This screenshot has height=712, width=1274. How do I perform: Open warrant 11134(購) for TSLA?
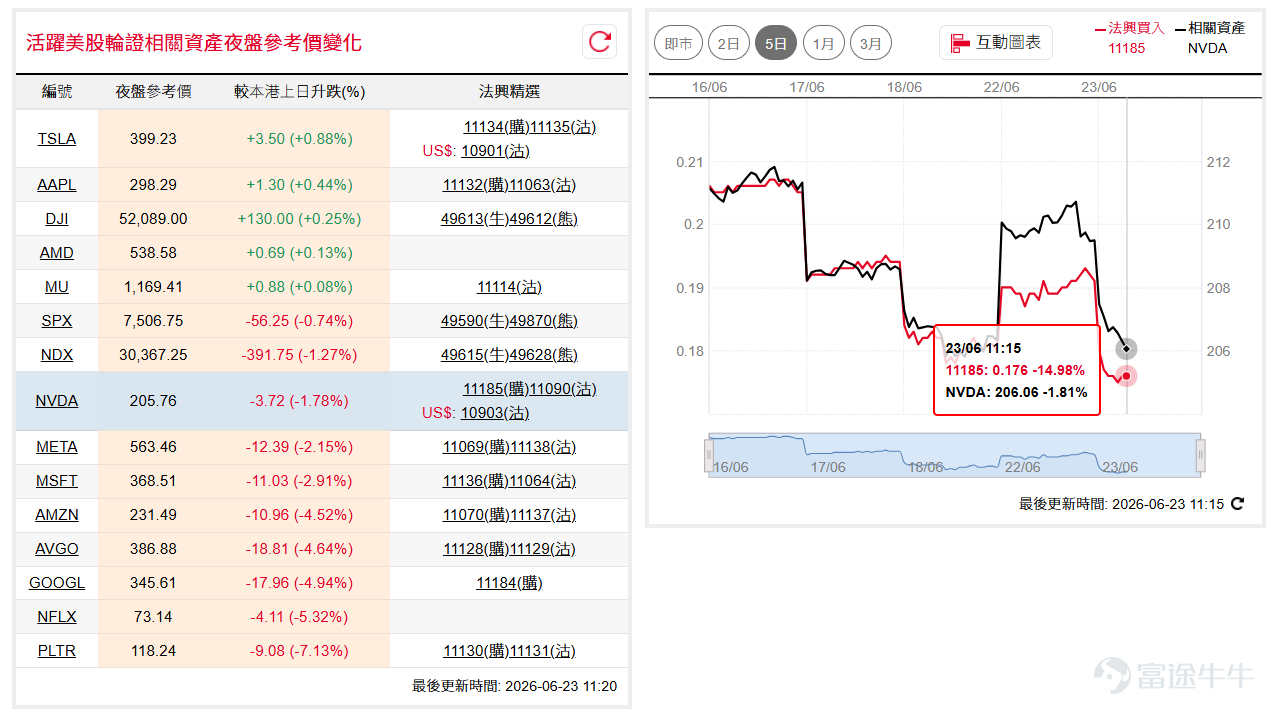pos(496,127)
